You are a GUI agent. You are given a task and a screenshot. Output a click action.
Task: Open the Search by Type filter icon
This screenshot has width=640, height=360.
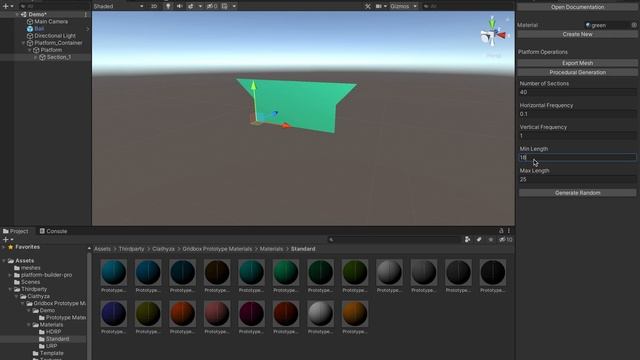(x=467, y=240)
